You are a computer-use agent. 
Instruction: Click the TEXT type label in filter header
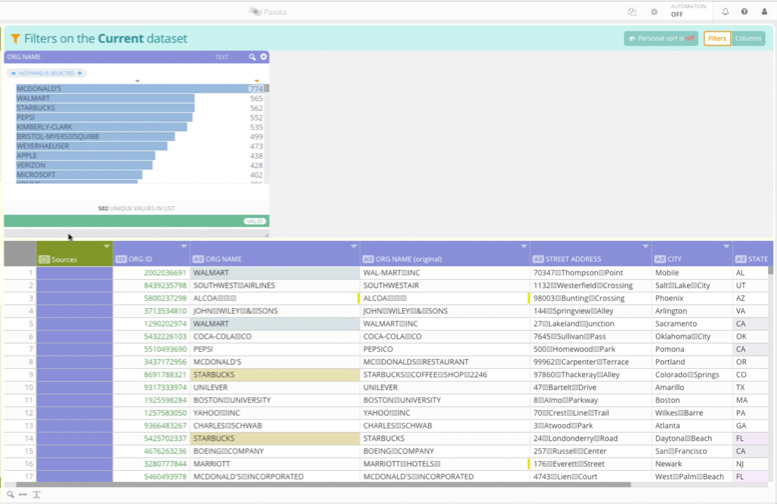(222, 57)
